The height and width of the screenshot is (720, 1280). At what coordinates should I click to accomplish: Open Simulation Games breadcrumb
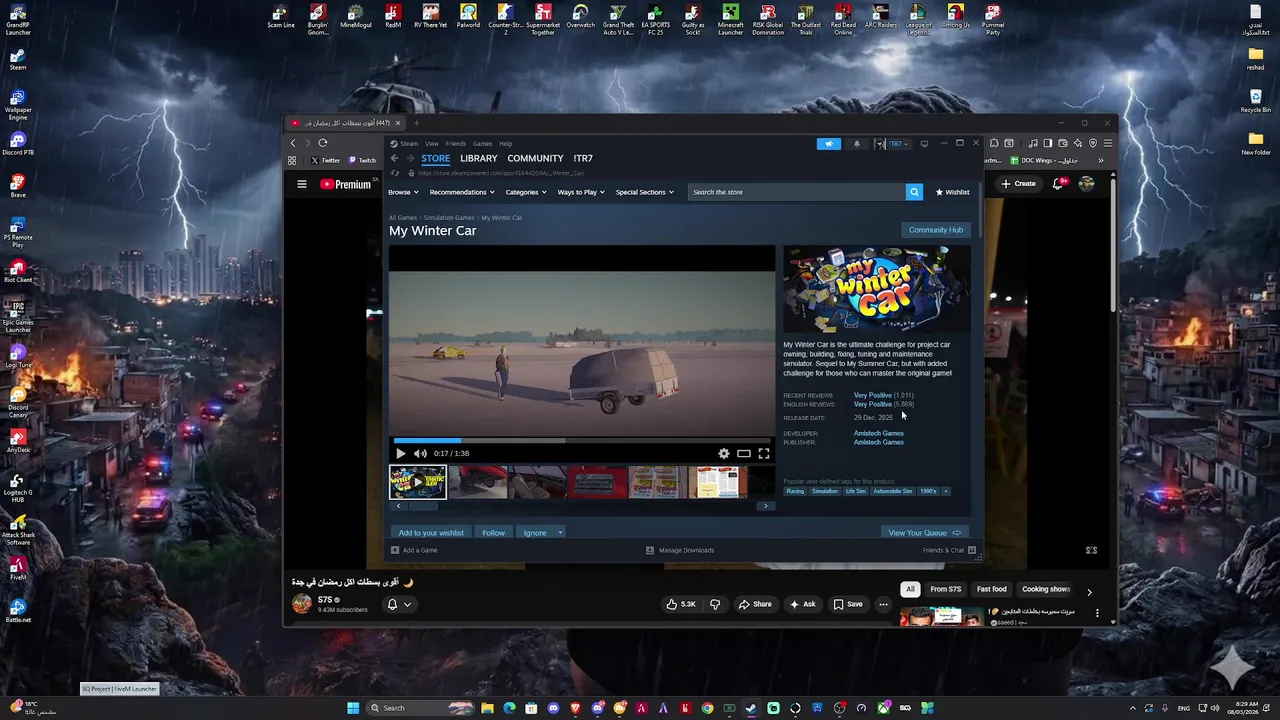(x=448, y=217)
